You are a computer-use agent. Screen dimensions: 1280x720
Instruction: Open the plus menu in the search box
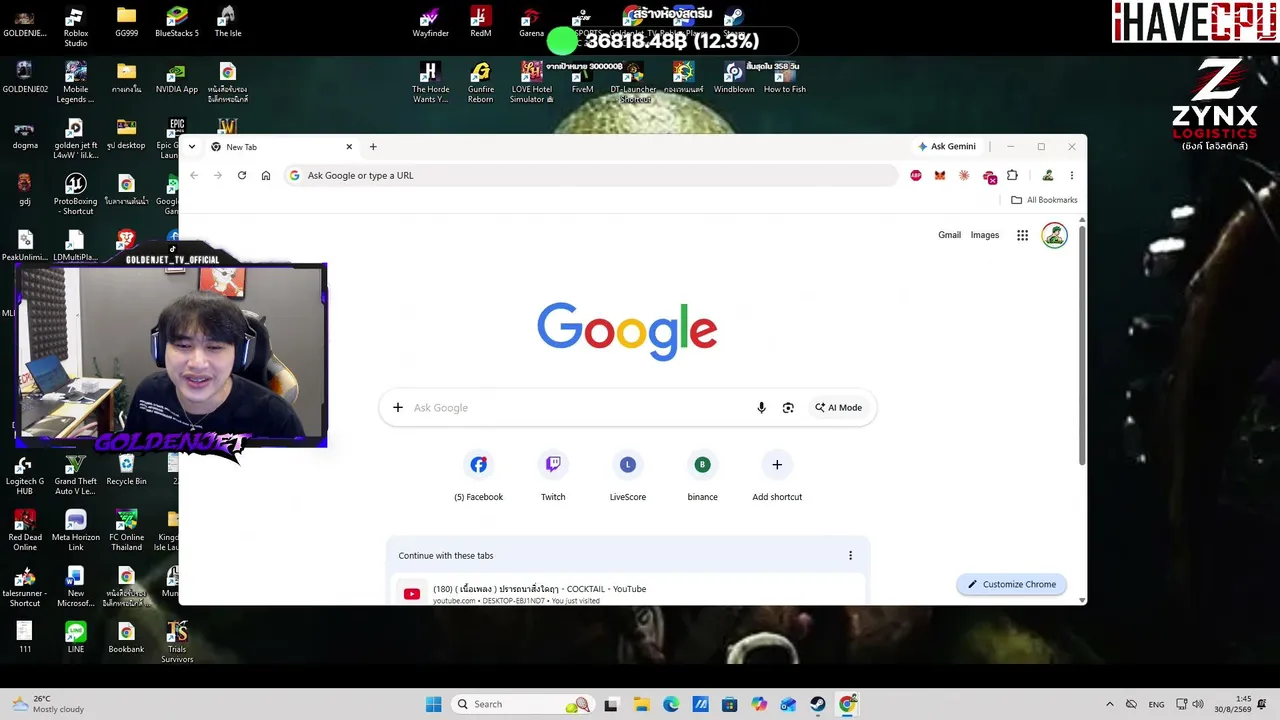coord(397,408)
